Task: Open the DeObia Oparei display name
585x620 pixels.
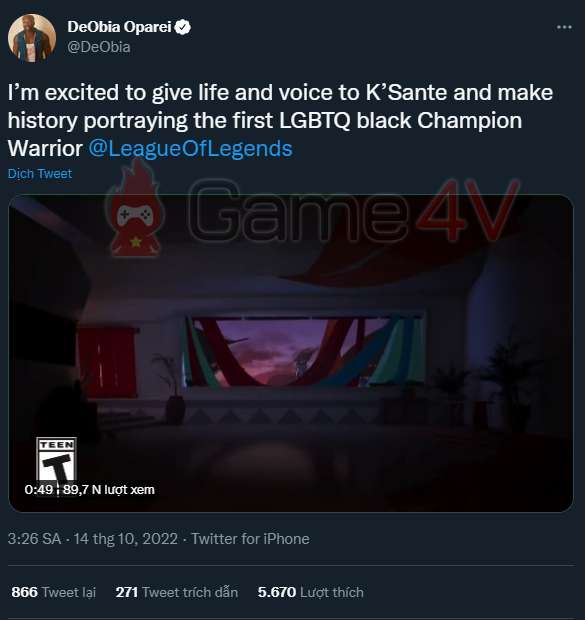Action: click(119, 27)
